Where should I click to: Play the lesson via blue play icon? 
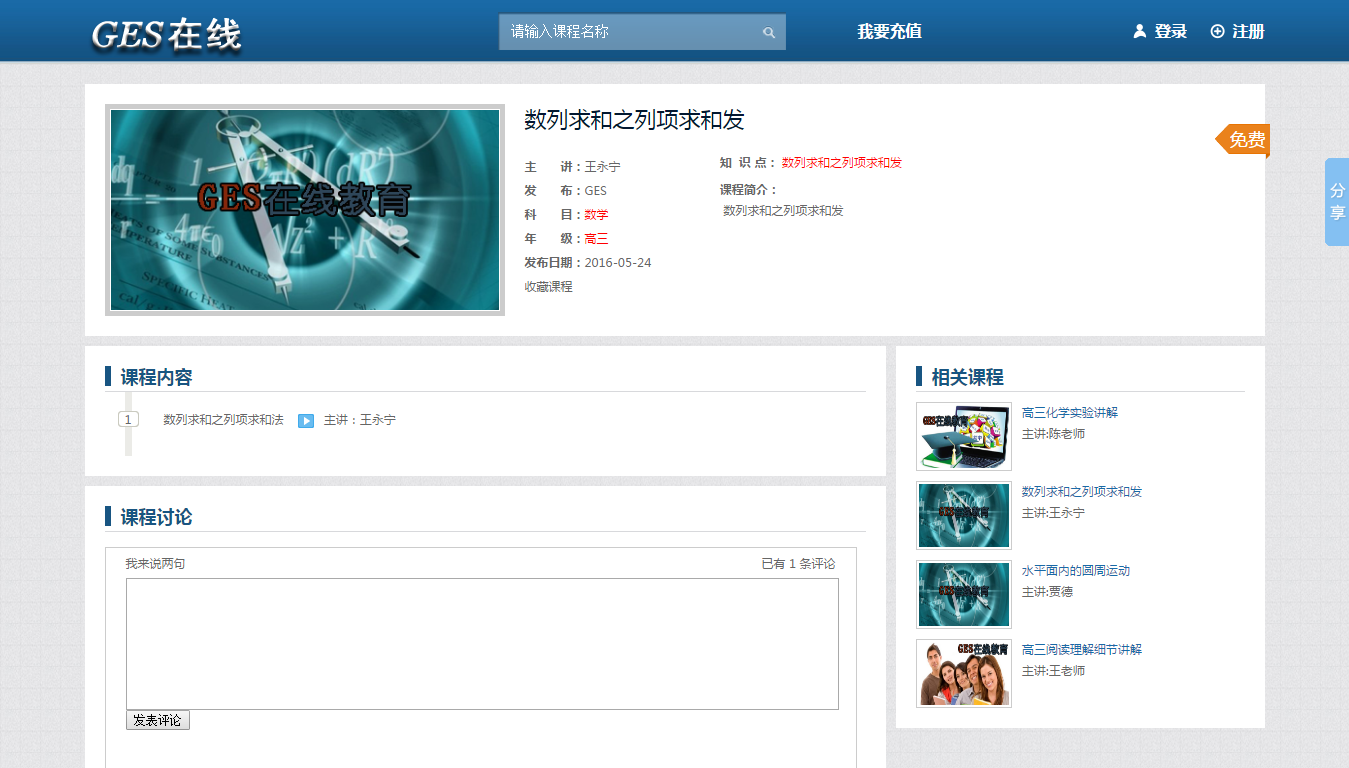click(306, 421)
